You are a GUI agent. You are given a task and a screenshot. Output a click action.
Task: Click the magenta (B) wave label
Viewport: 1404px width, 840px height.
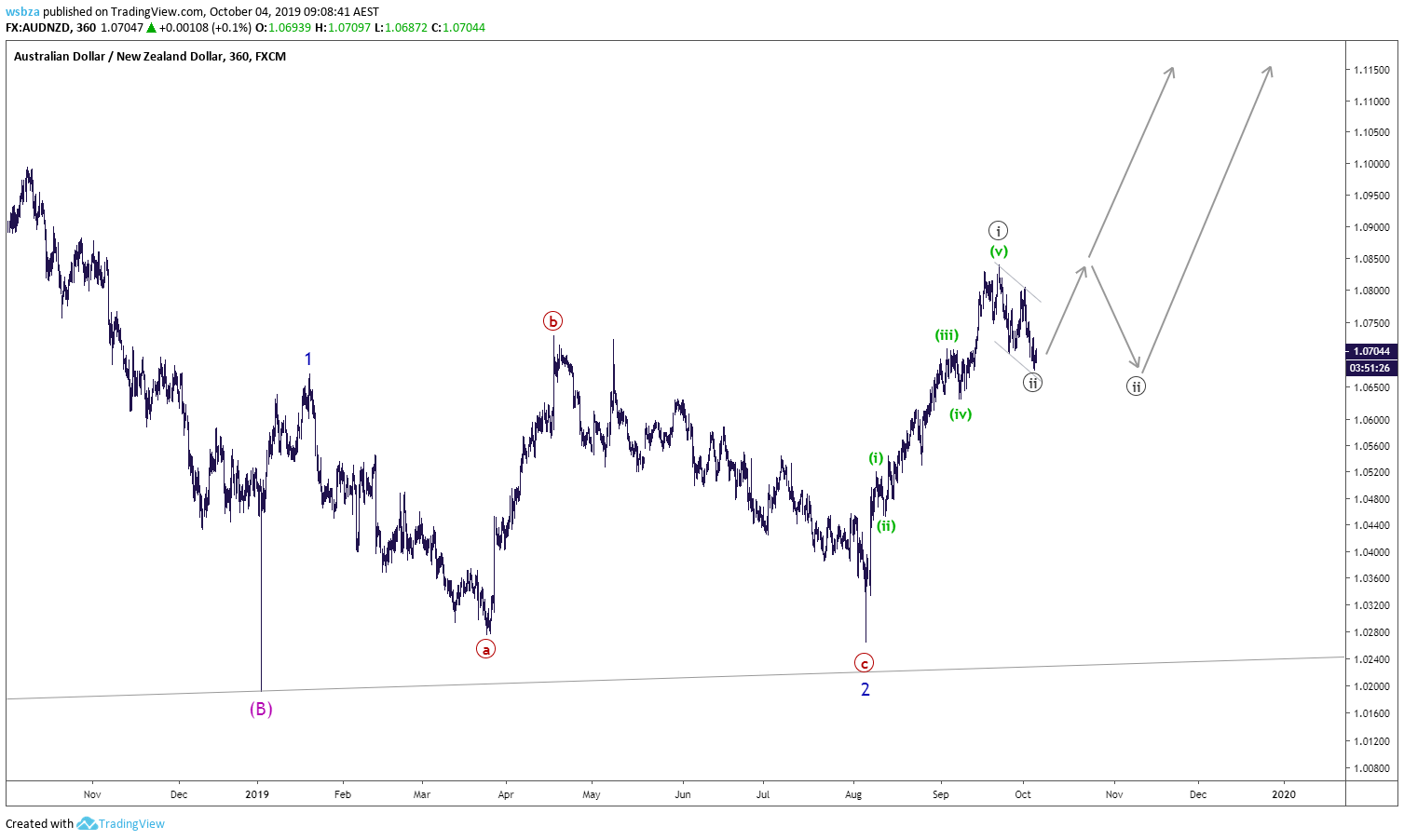tap(261, 709)
